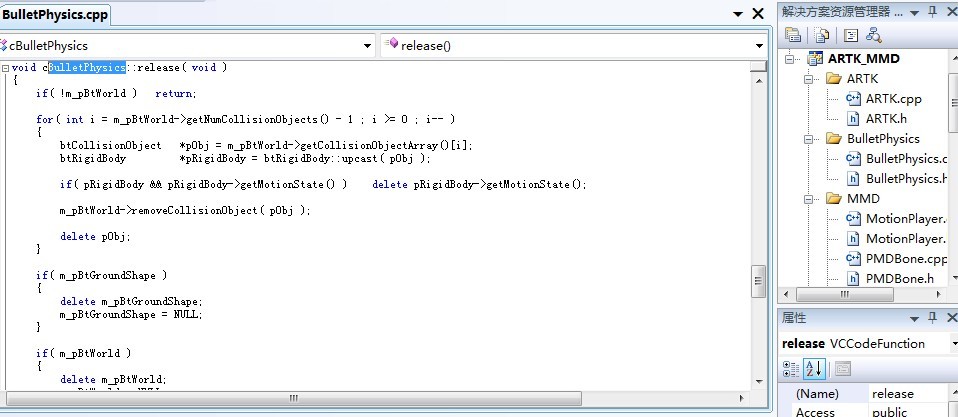Click the MMD folder icon
Viewport: 958px width, 417px height.
[x=834, y=198]
